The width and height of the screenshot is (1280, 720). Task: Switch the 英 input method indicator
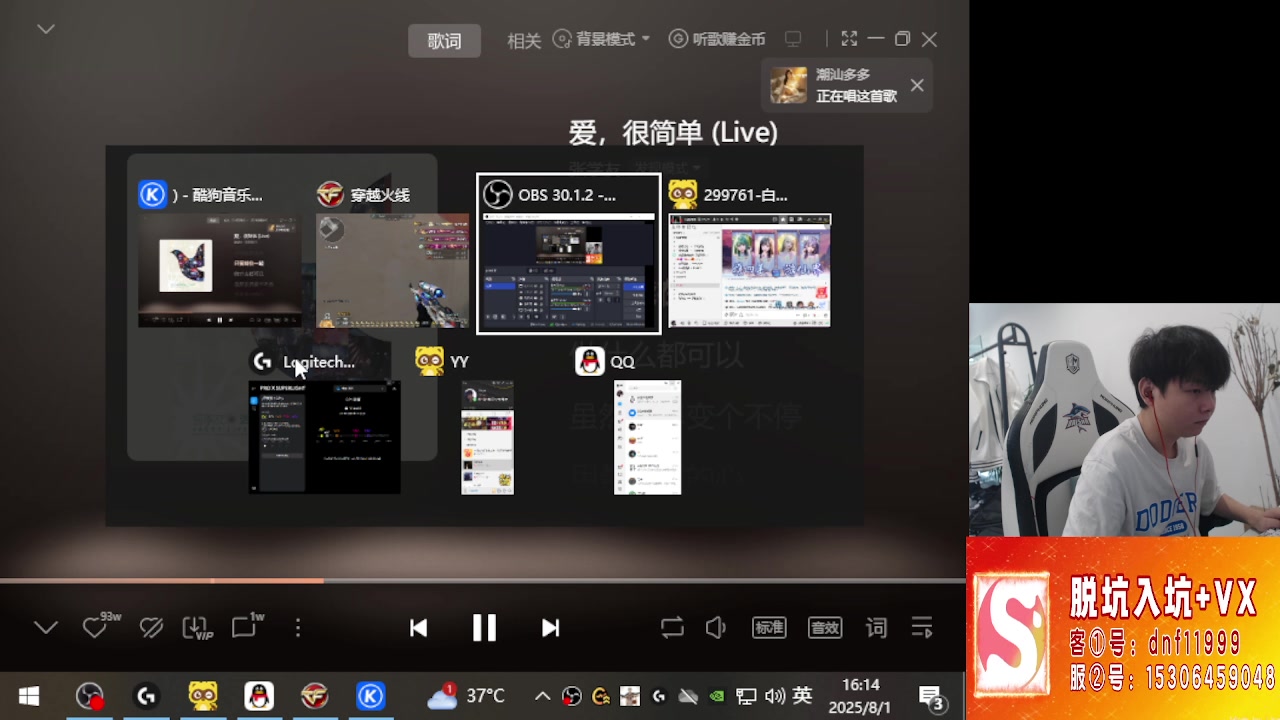click(x=802, y=696)
